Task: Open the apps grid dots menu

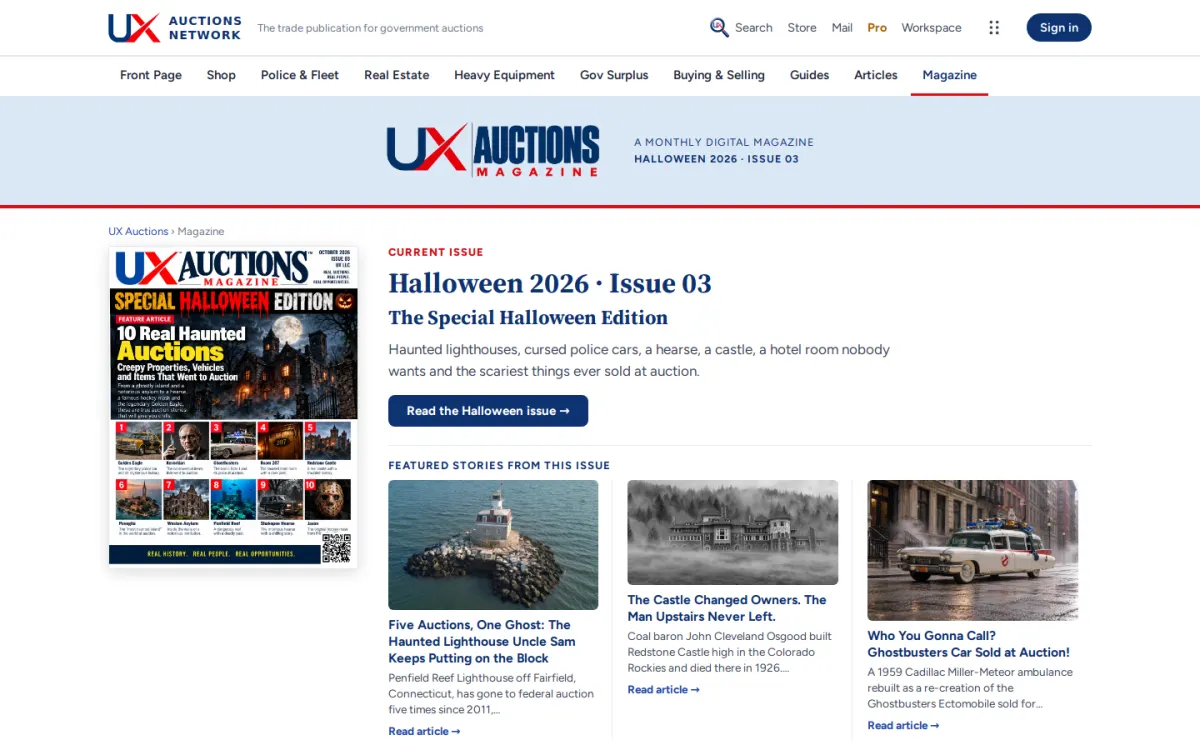Action: 994,28
